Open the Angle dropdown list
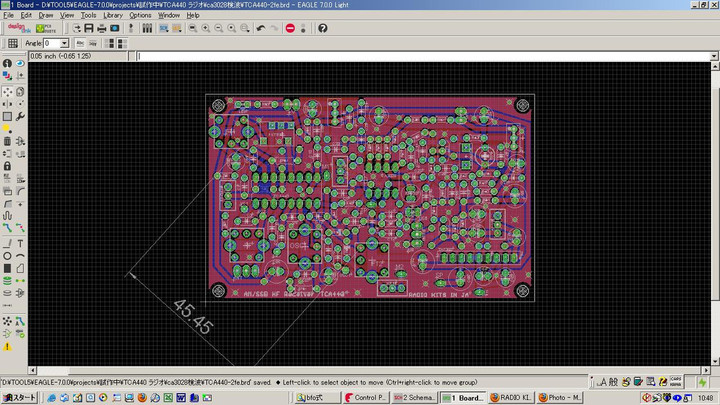Screen dimensions: 720x405 coord(64,43)
